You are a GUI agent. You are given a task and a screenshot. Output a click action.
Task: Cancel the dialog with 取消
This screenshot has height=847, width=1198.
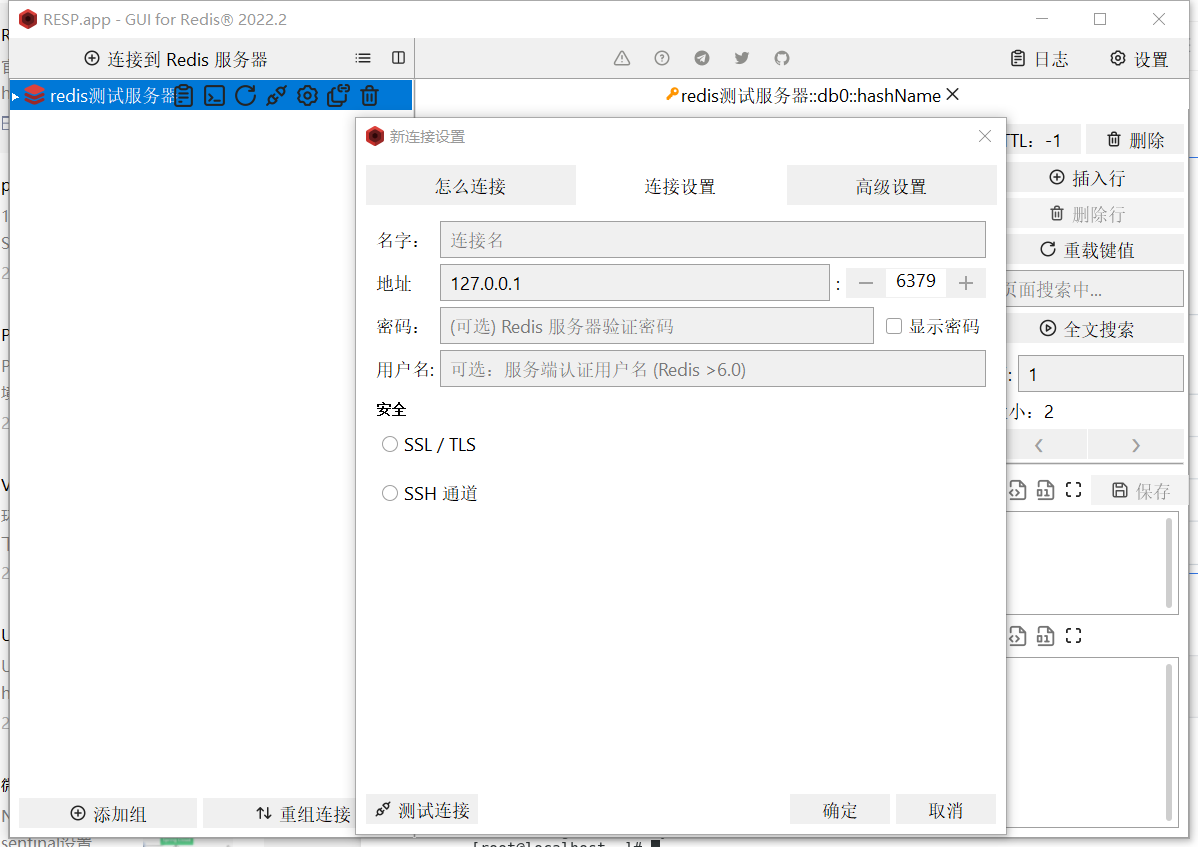point(945,810)
